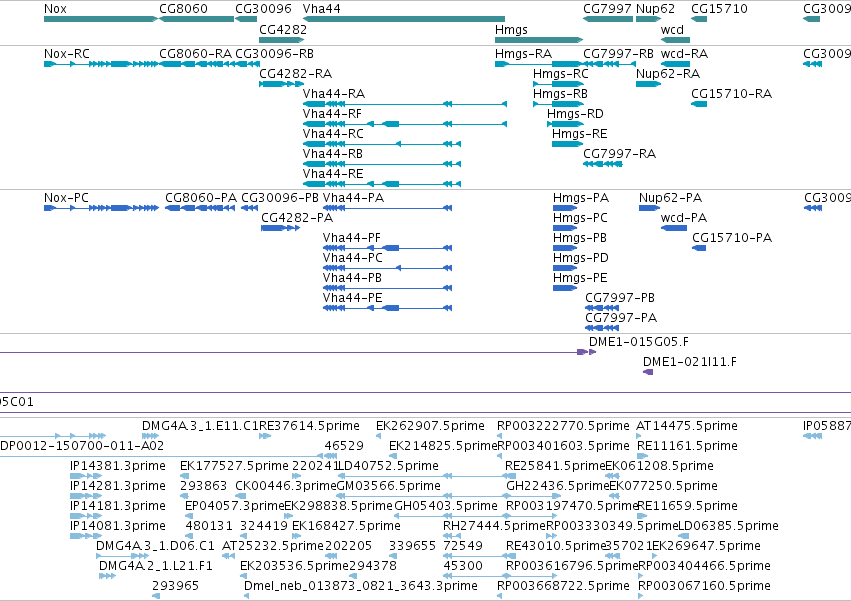This screenshot has height=601, width=851.
Task: Select the CG15710-PA protein feature
Action: [699, 248]
